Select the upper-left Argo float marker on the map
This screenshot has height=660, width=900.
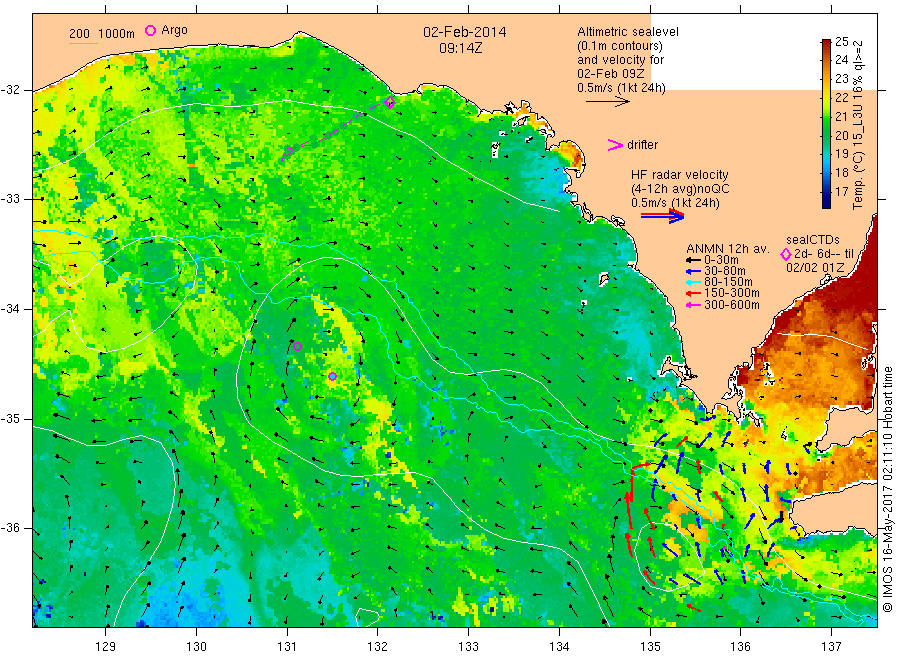tap(297, 346)
